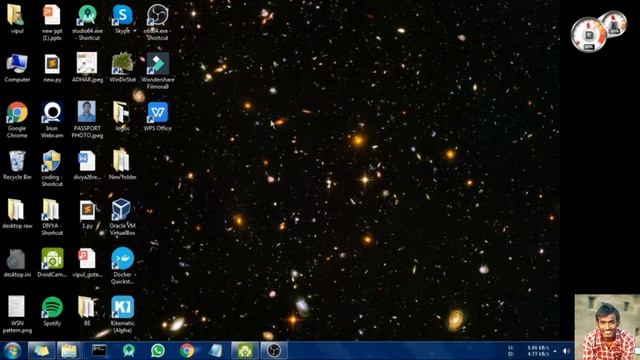Click the large CPU meter gadget dial
This screenshot has height=360, width=640.
(588, 34)
